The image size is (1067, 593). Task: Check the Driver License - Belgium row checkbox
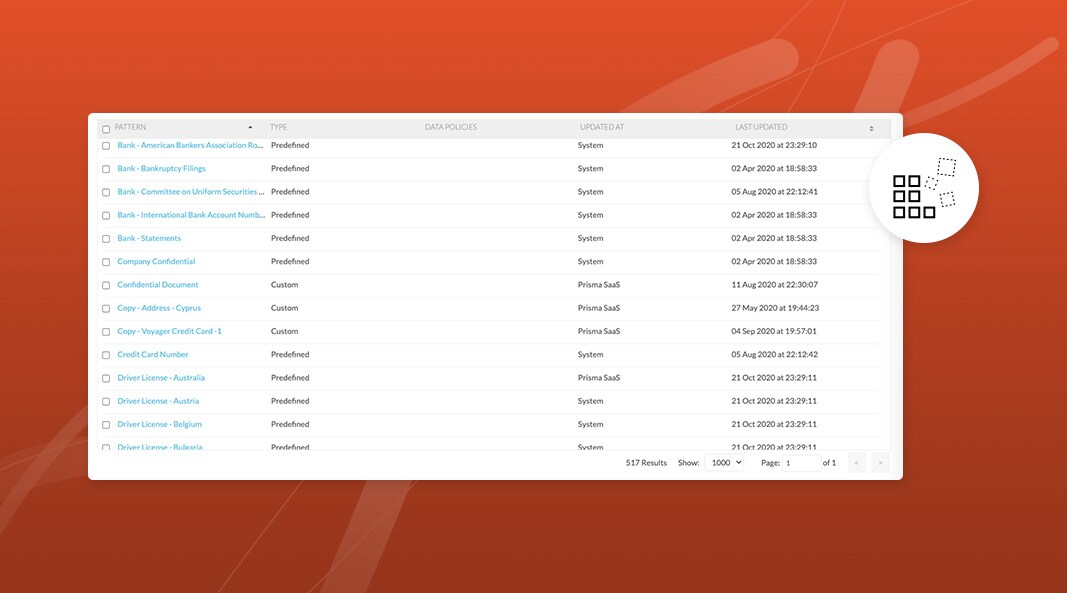pos(105,425)
